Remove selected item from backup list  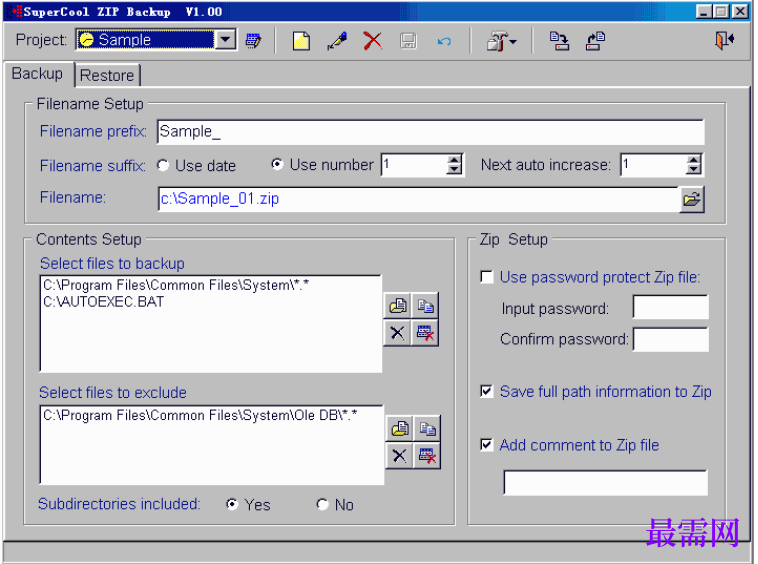[397, 333]
